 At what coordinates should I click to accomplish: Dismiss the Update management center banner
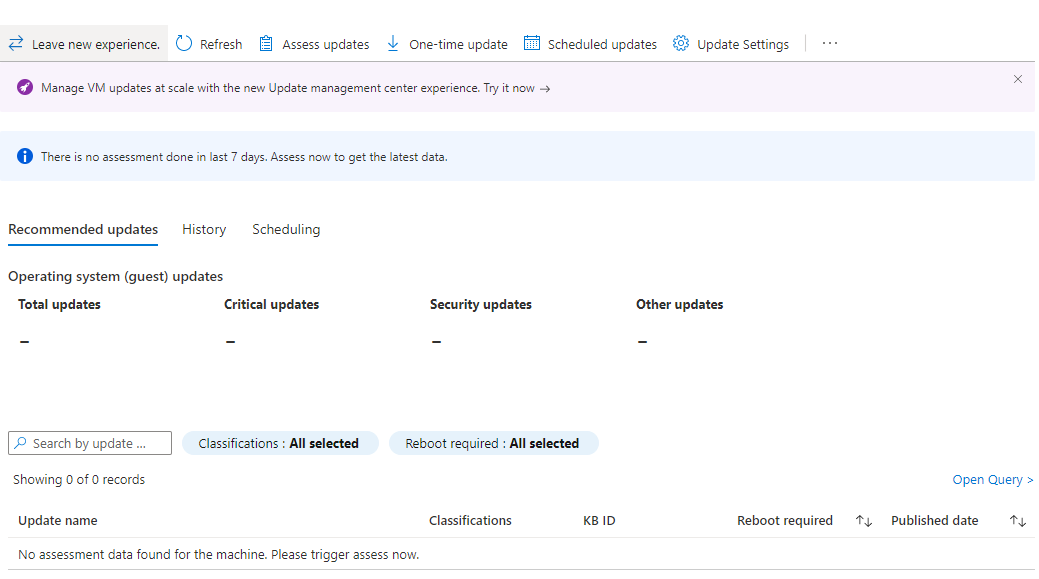1018,79
